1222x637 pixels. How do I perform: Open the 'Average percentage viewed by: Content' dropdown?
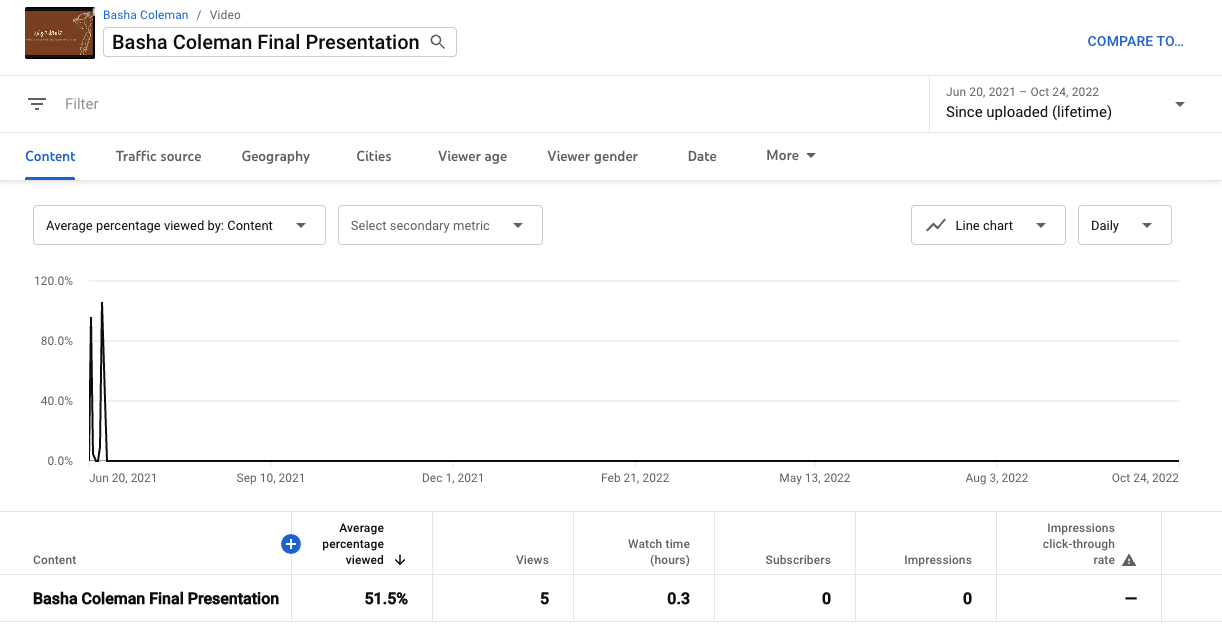(179, 225)
